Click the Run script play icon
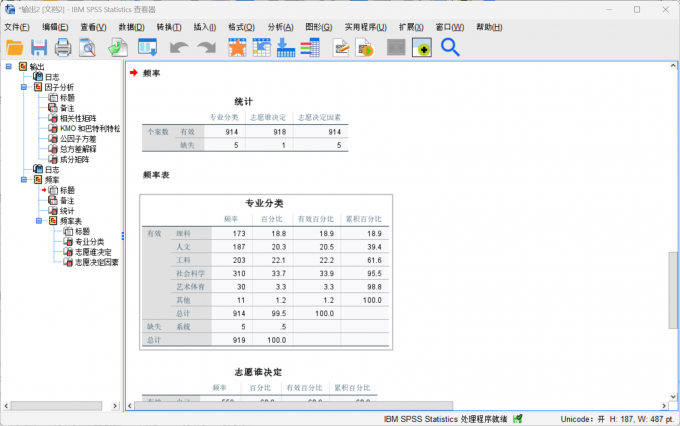This screenshot has height=426, width=680. (x=365, y=47)
